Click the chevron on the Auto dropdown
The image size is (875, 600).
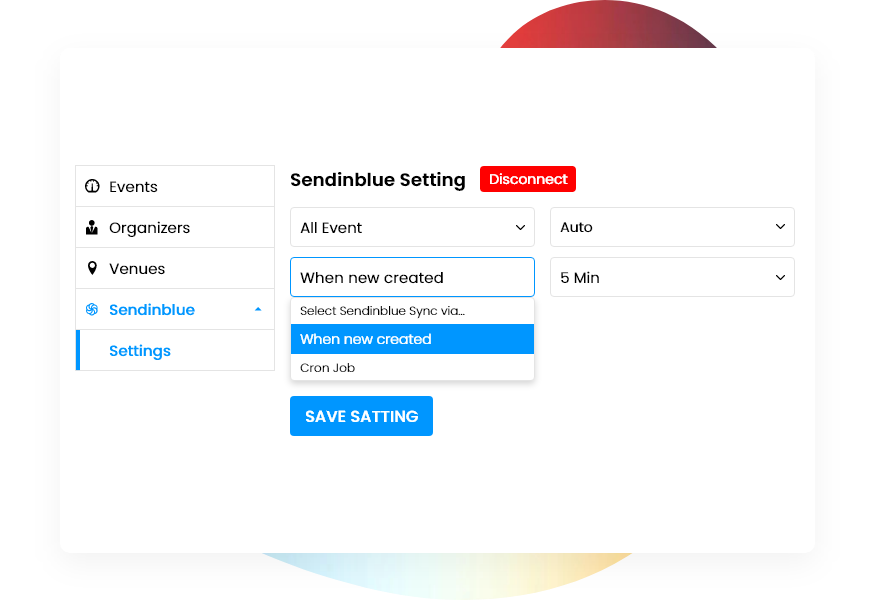tap(781, 227)
